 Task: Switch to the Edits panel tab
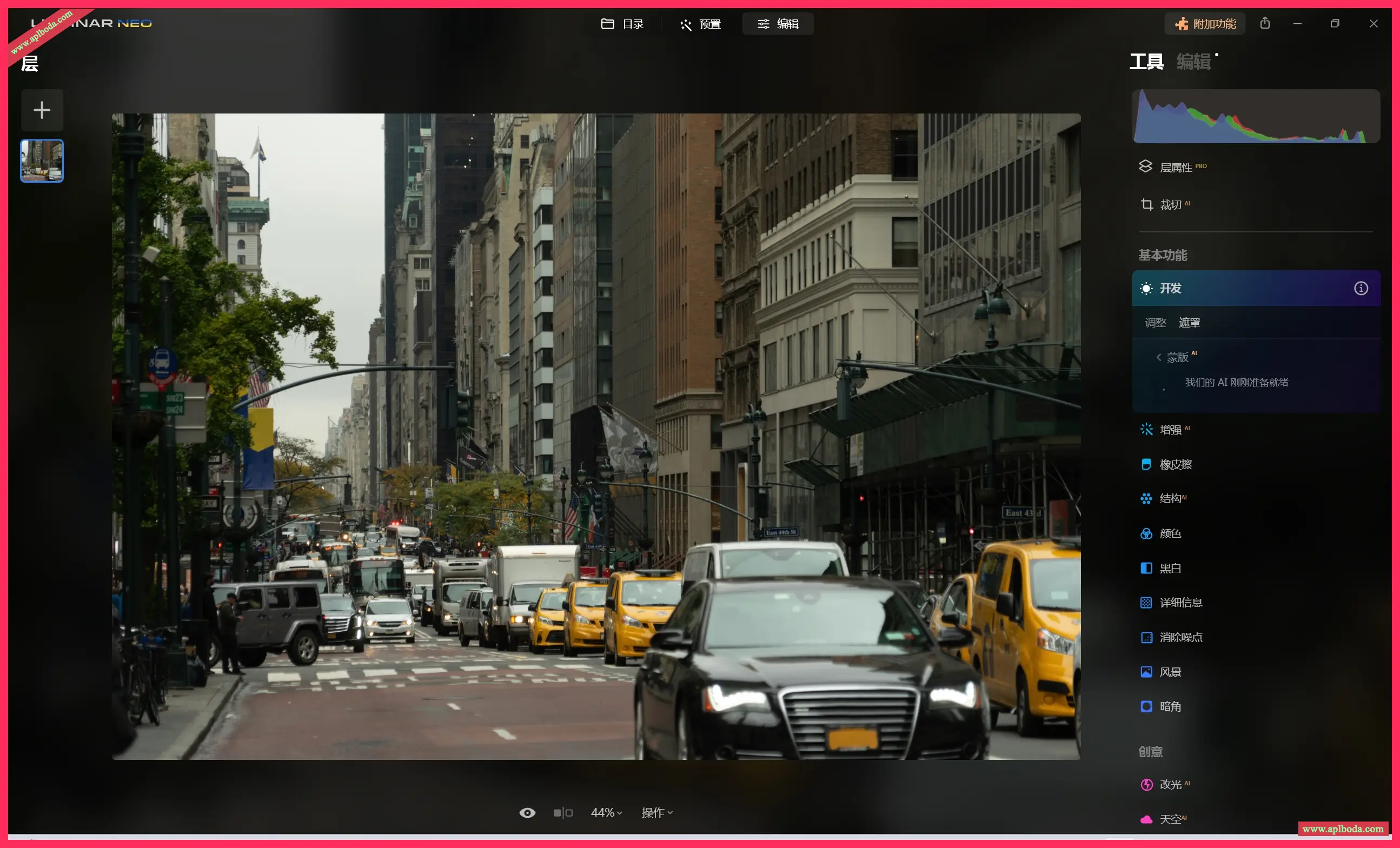1193,61
